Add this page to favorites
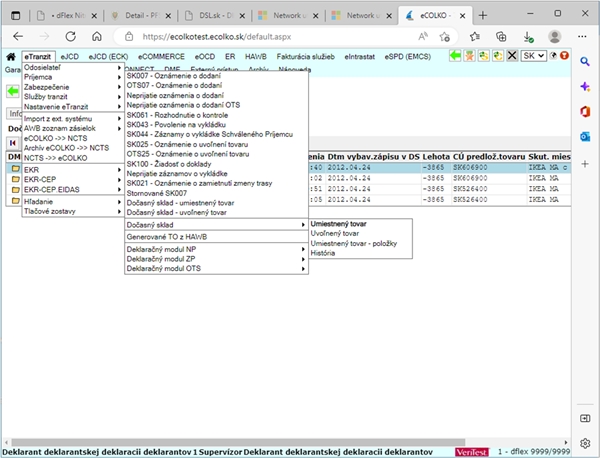 pos(445,37)
